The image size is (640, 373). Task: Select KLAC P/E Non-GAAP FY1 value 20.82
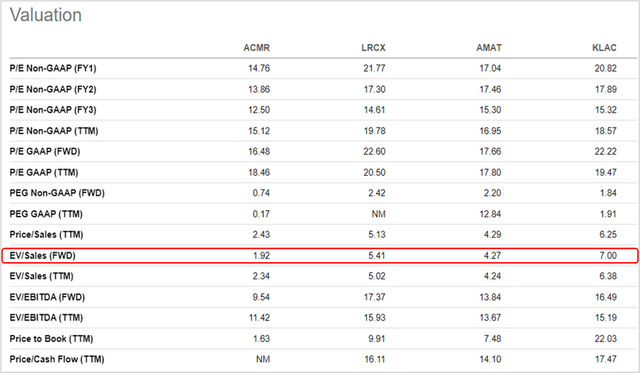coord(605,68)
